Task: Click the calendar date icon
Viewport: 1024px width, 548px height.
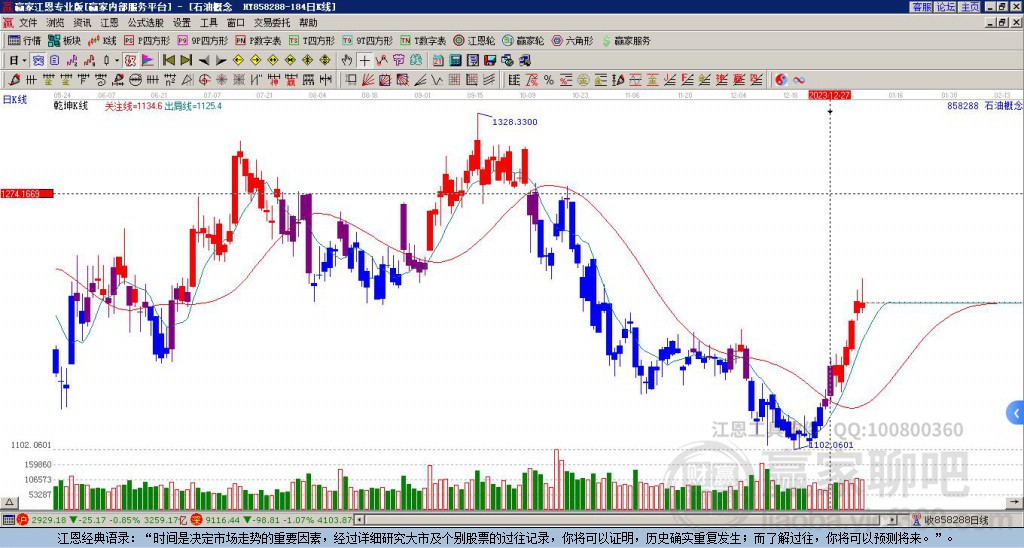Action: point(438,61)
